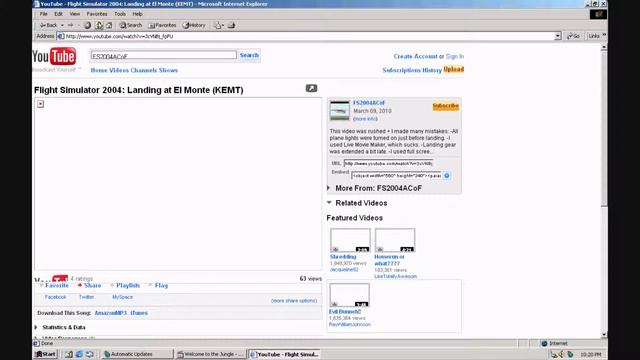640x360 pixels.
Task: Click the FS2004ACoF uploader avatar thumbnail
Action: (x=340, y=111)
